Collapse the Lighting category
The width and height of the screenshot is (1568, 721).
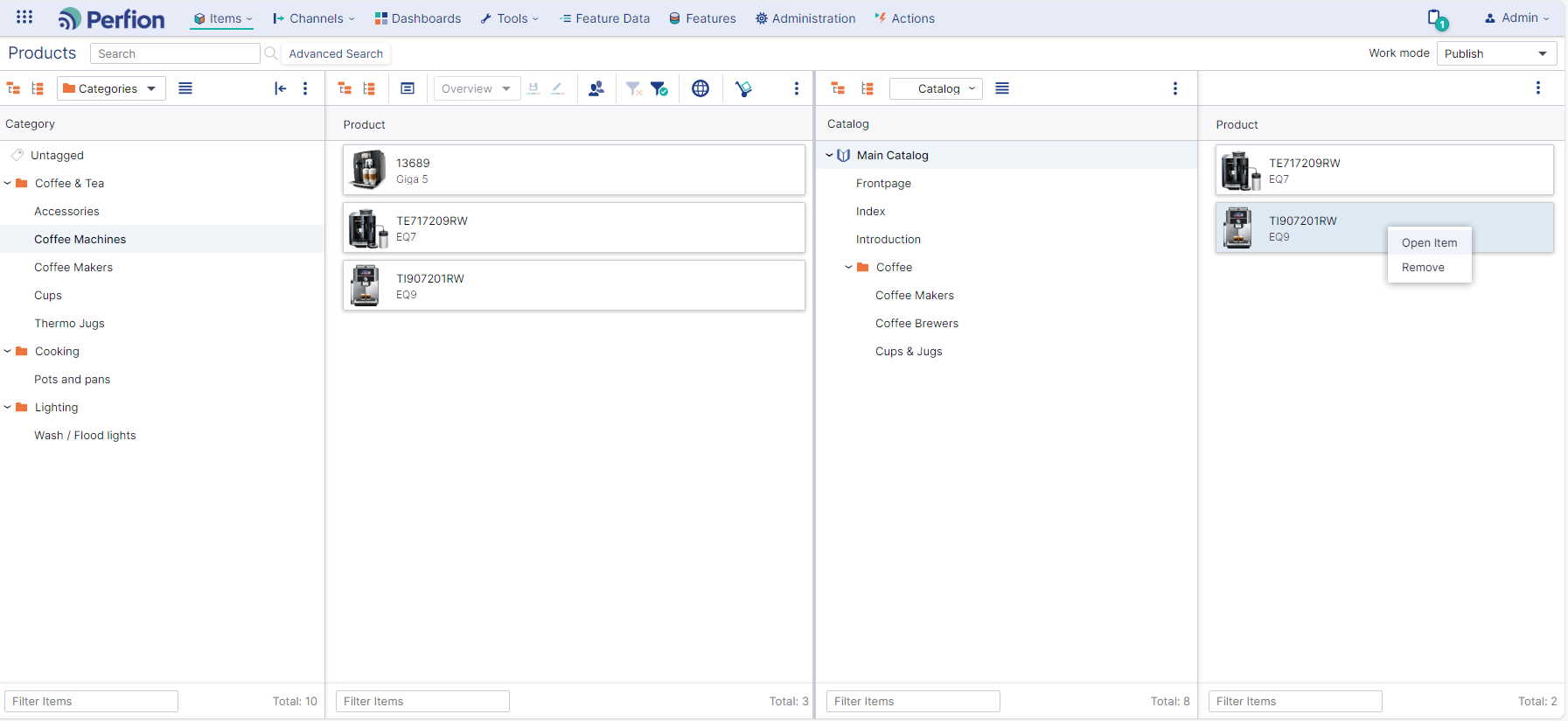(x=8, y=407)
